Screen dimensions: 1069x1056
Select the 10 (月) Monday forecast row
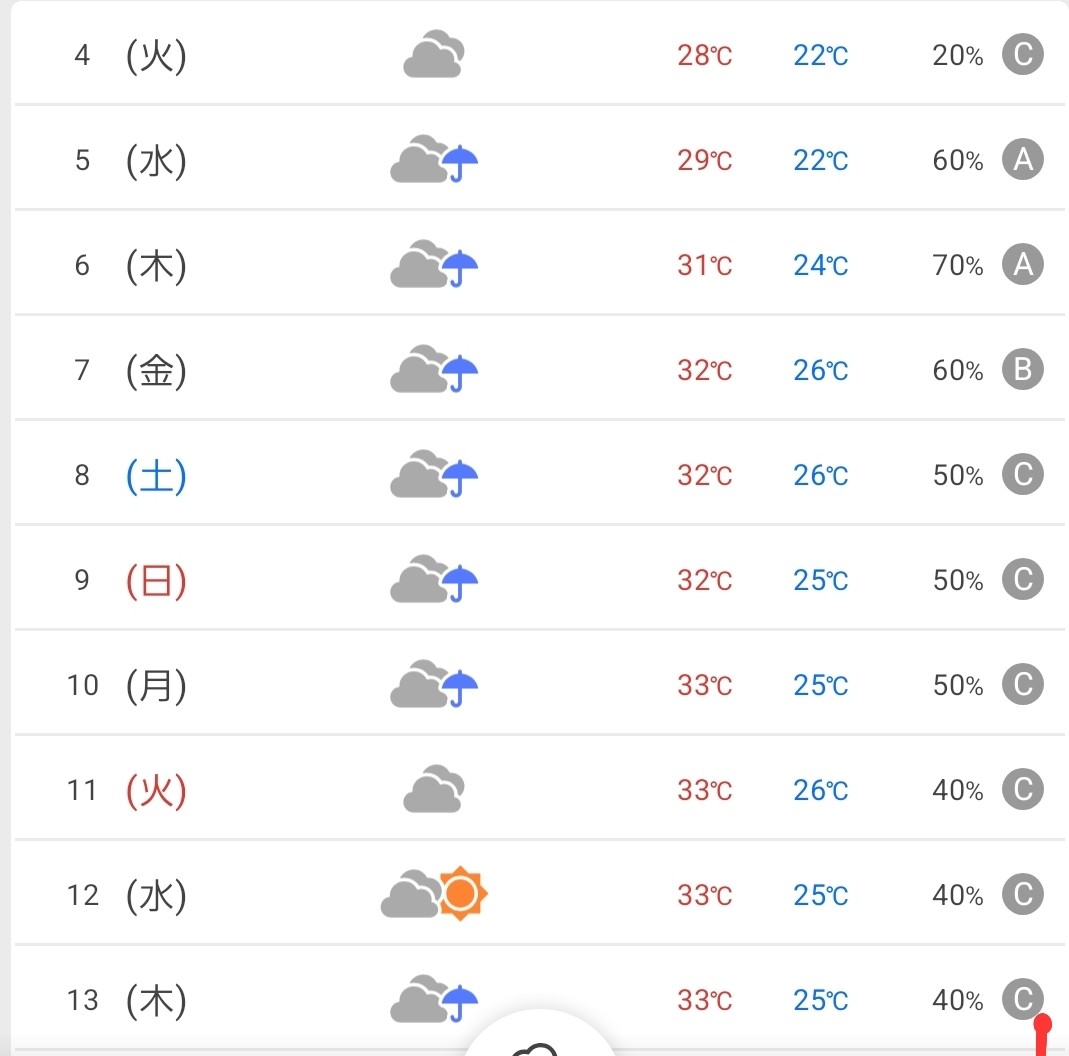click(x=539, y=684)
